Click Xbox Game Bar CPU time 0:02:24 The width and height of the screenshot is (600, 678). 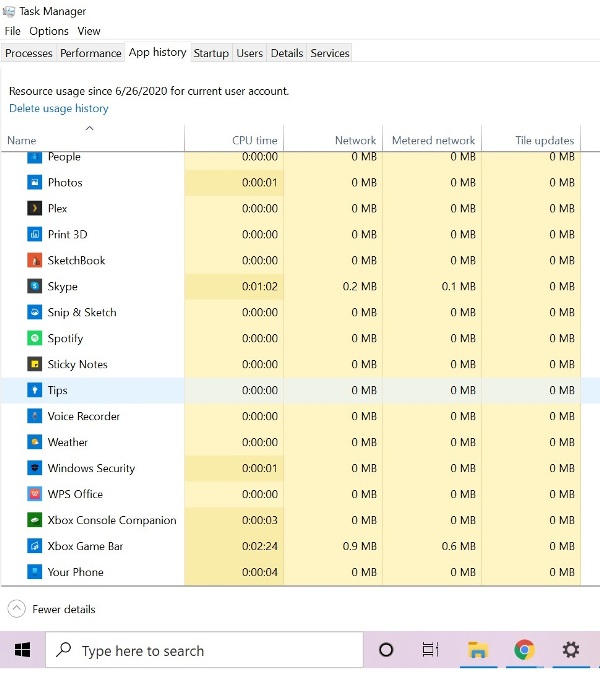pyautogui.click(x=259, y=546)
